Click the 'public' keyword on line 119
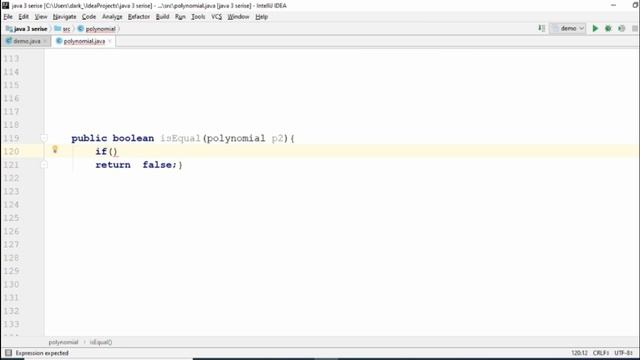Image resolution: width=640 pixels, height=360 pixels. point(89,138)
